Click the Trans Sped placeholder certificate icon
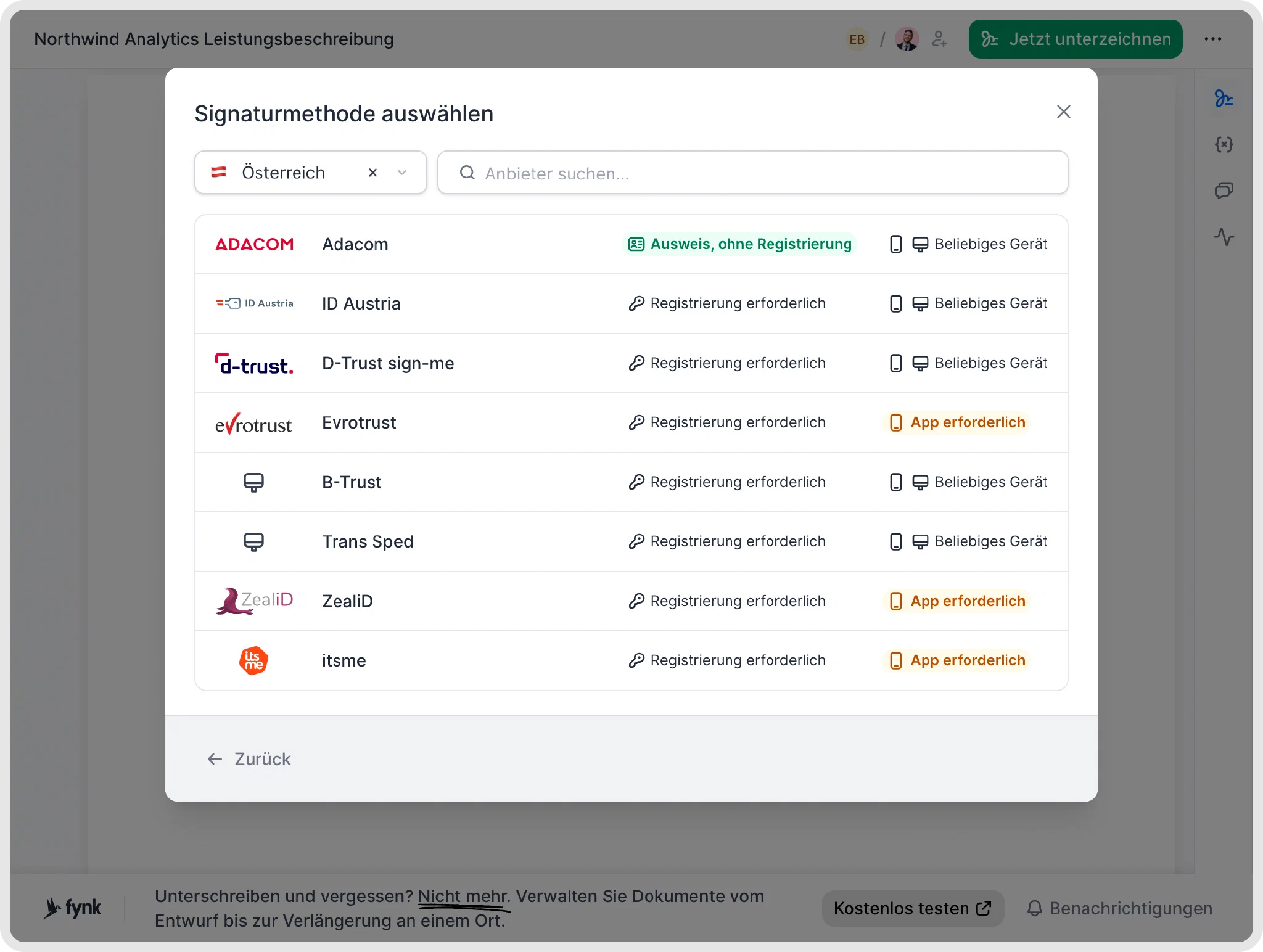 click(x=253, y=541)
